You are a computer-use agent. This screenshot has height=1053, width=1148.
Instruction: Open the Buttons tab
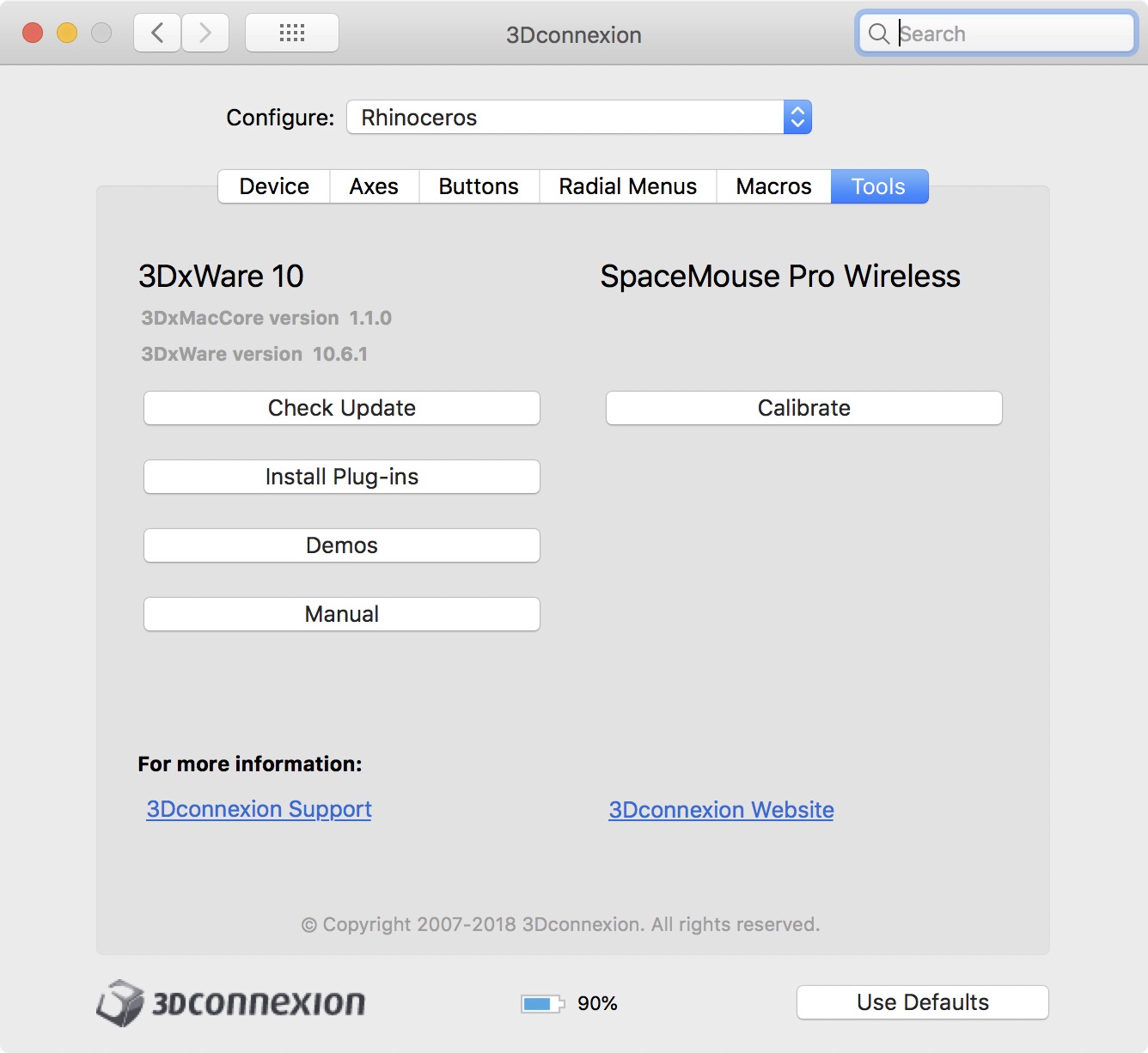point(479,186)
